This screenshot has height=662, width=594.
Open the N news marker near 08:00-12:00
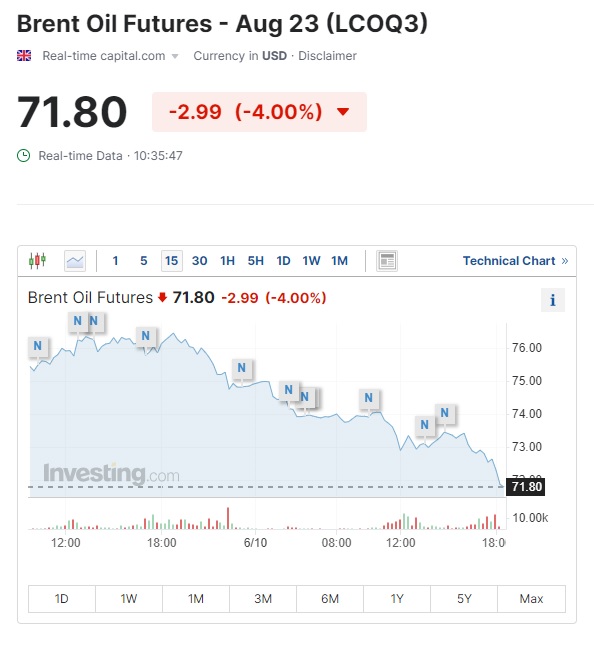[369, 398]
